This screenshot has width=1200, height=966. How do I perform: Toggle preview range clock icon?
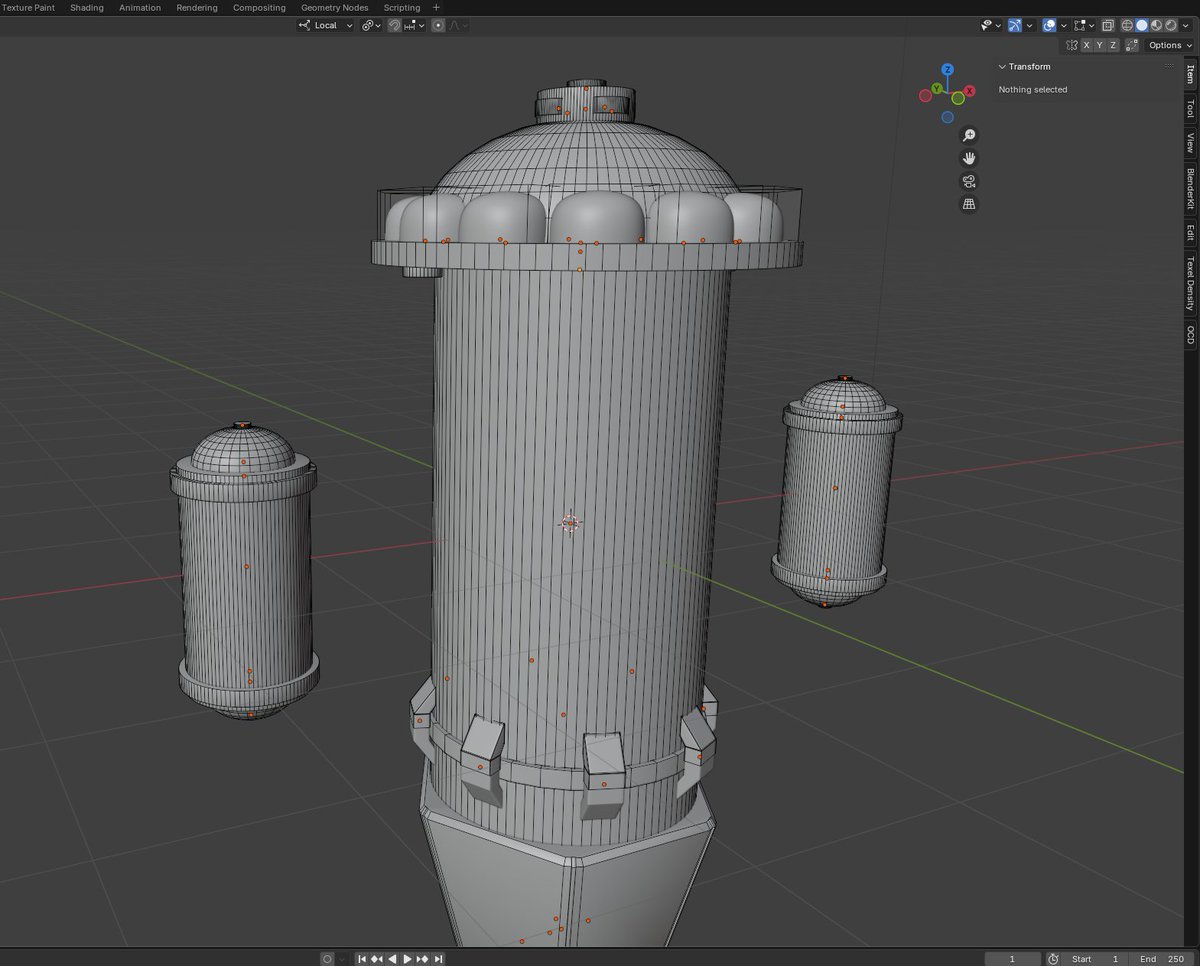pyautogui.click(x=1053, y=959)
